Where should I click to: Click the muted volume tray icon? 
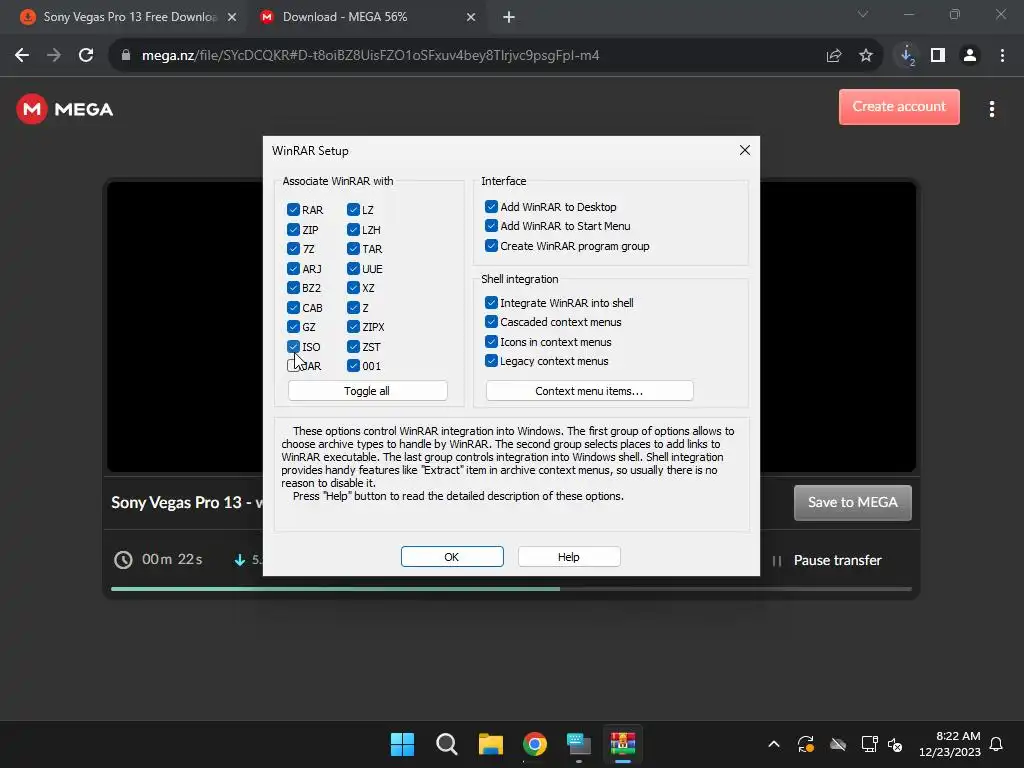(895, 744)
